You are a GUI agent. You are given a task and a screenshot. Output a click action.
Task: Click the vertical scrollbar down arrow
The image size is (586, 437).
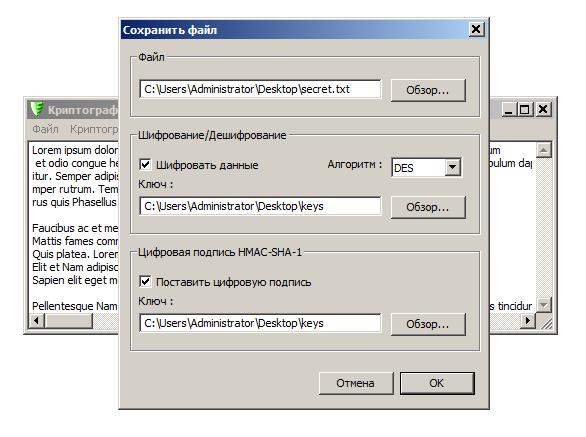544,305
